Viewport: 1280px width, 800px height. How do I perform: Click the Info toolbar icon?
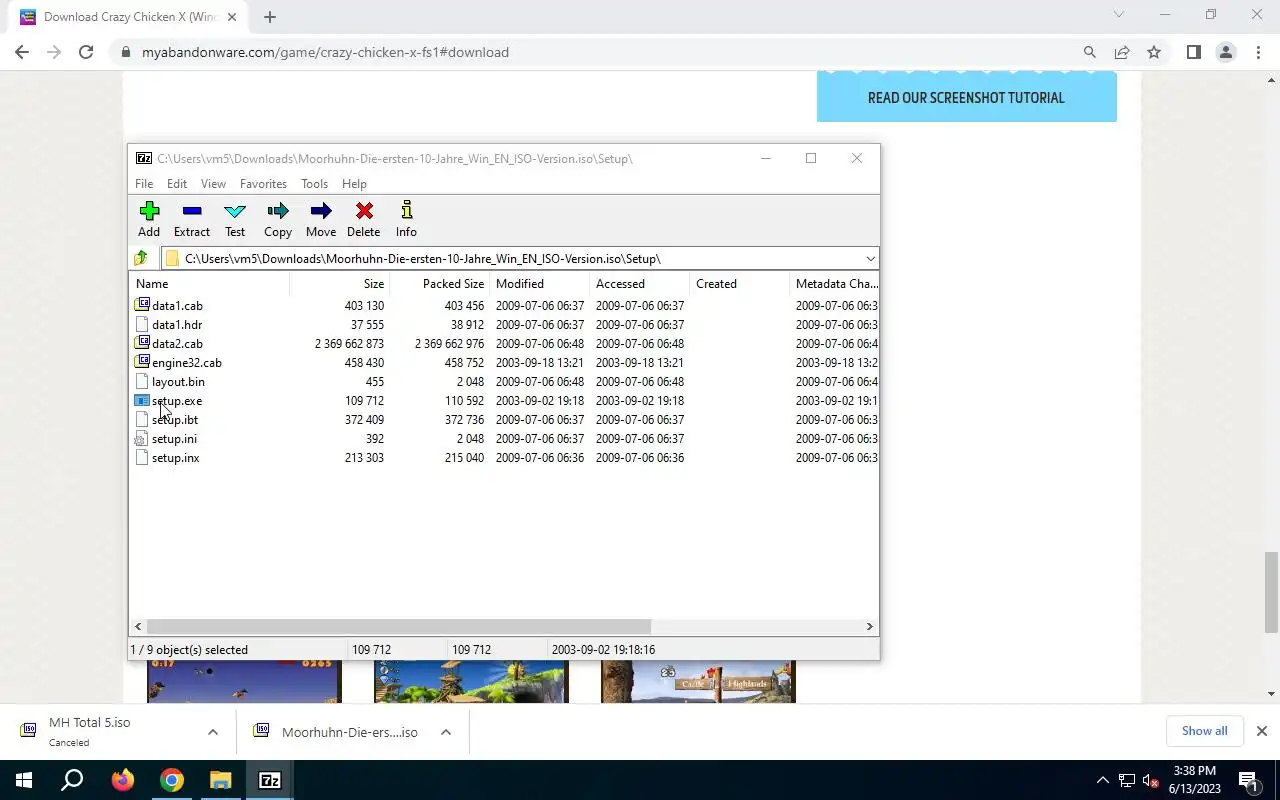pos(406,210)
